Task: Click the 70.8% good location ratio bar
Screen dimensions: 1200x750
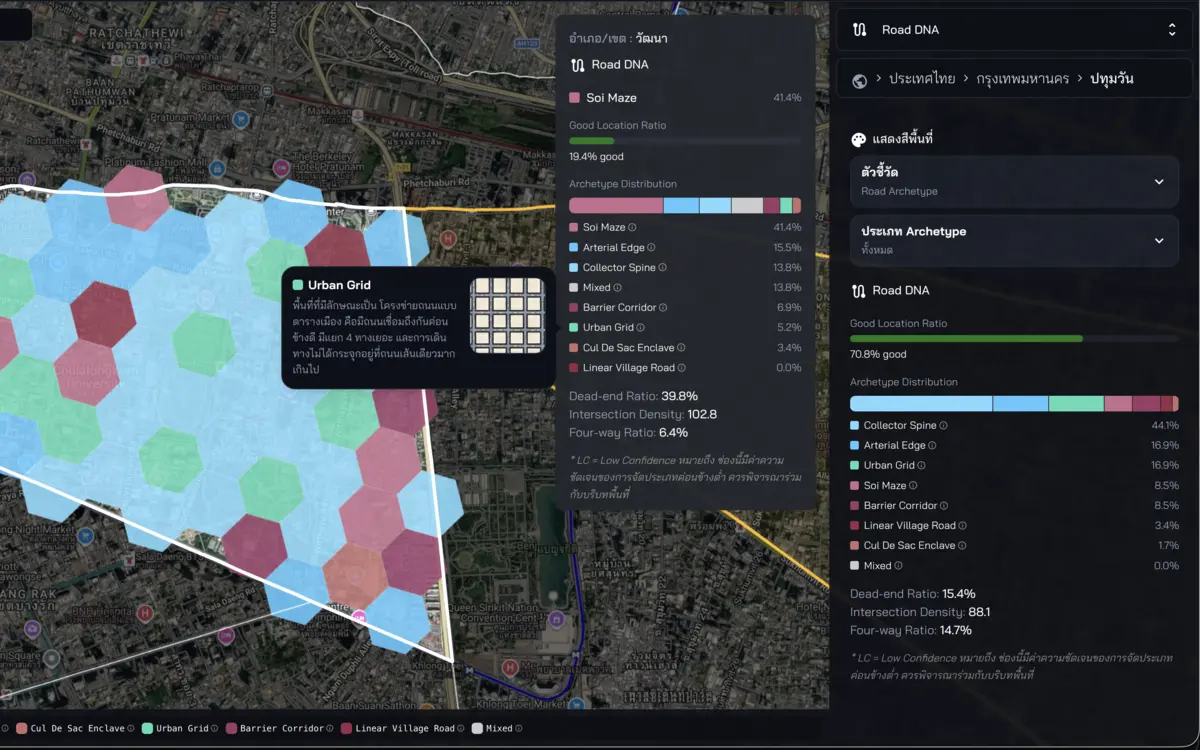Action: point(1014,339)
